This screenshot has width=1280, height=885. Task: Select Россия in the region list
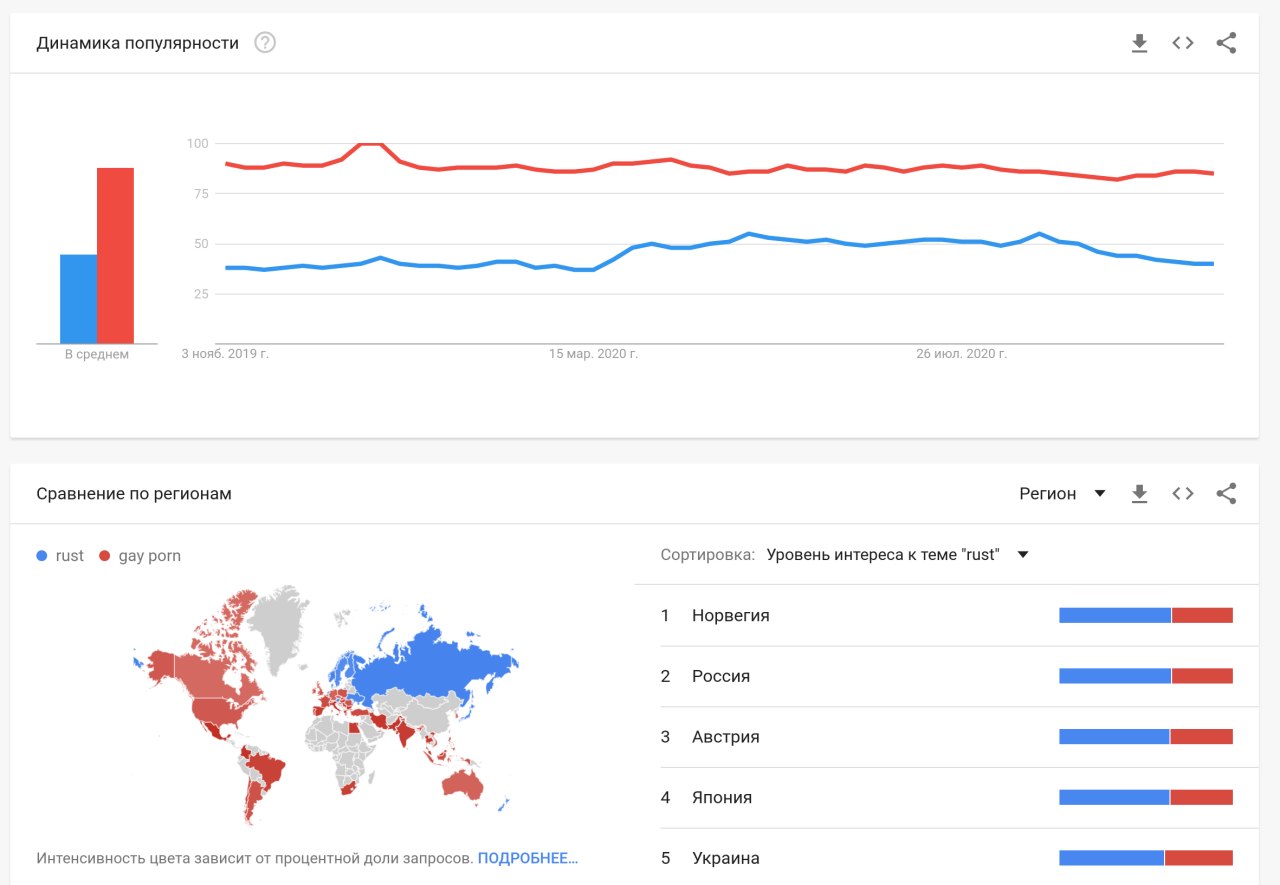721,676
